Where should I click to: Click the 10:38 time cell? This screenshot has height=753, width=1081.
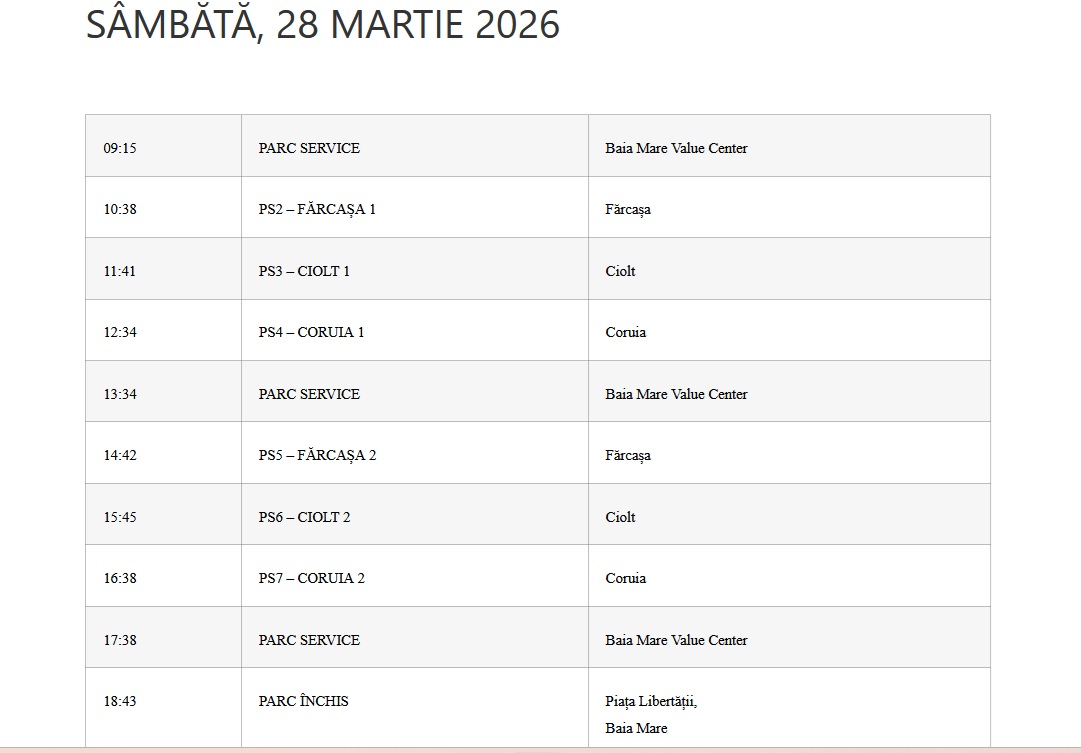120,210
